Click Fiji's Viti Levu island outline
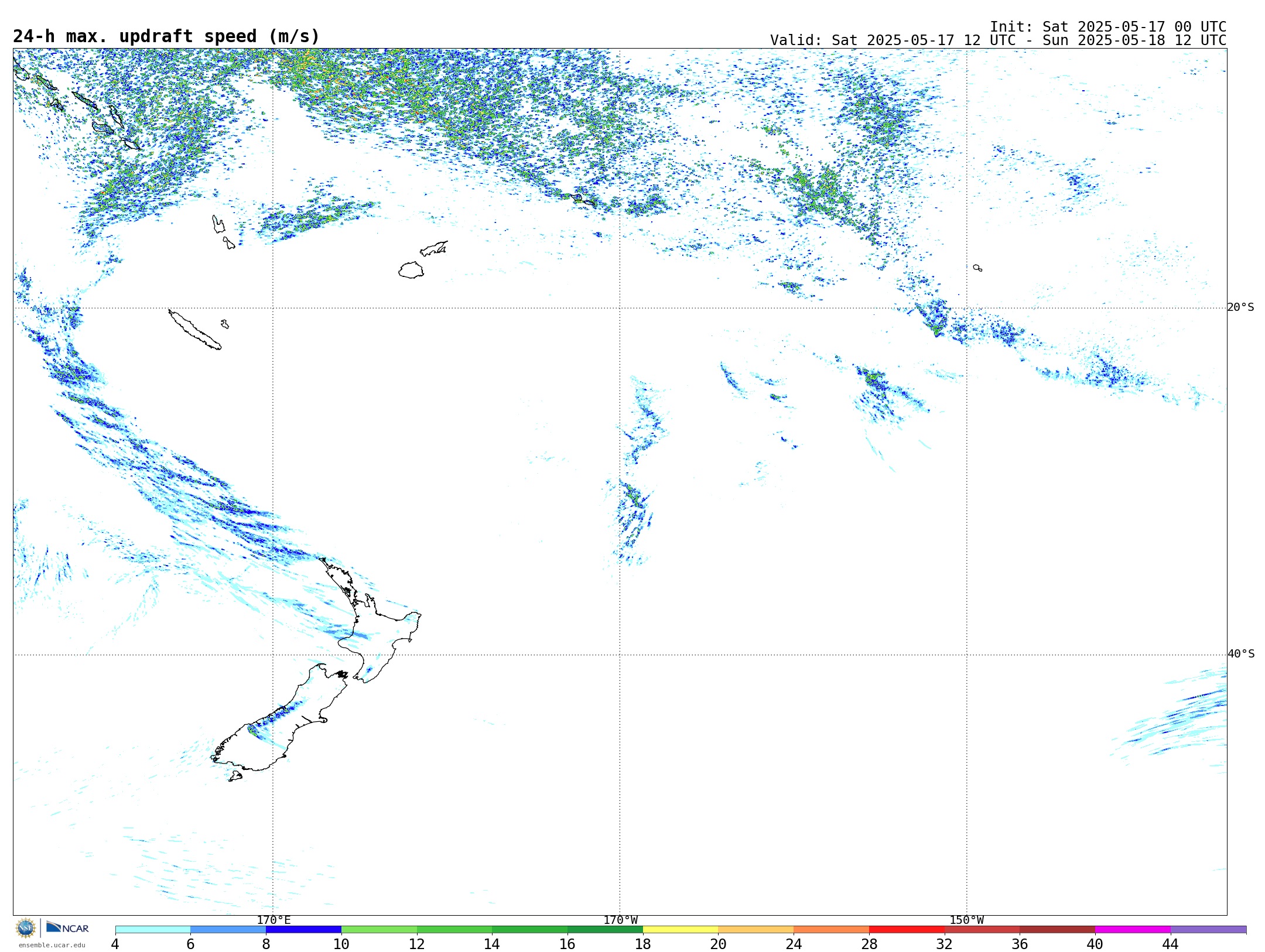The height and width of the screenshot is (952, 1265). (x=411, y=270)
